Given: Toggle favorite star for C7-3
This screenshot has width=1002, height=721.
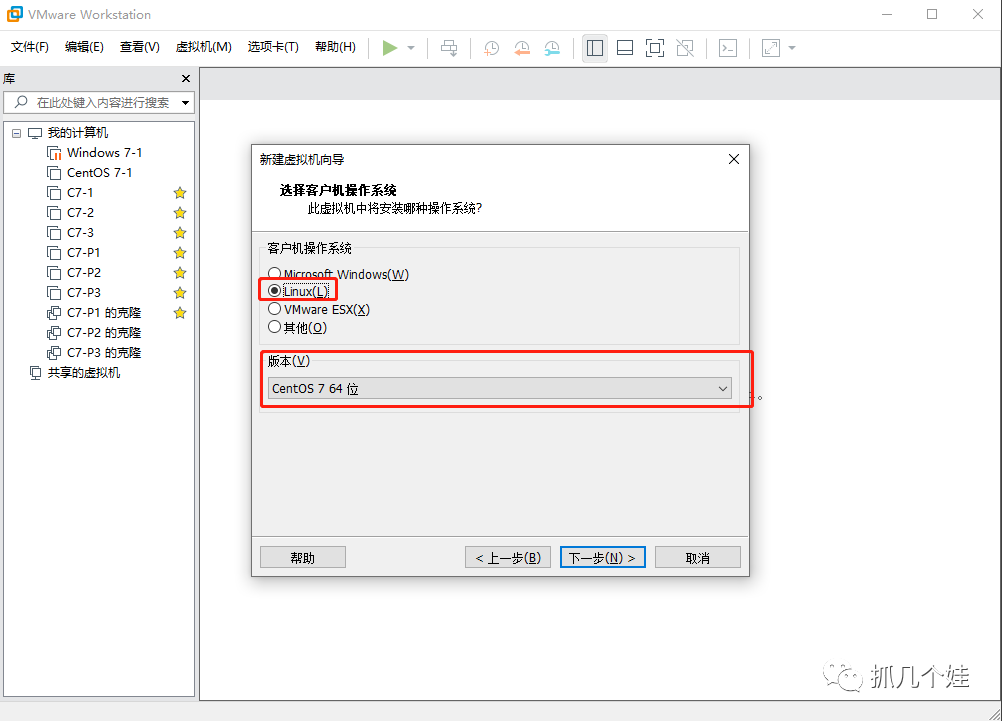Looking at the screenshot, I should coord(180,233).
